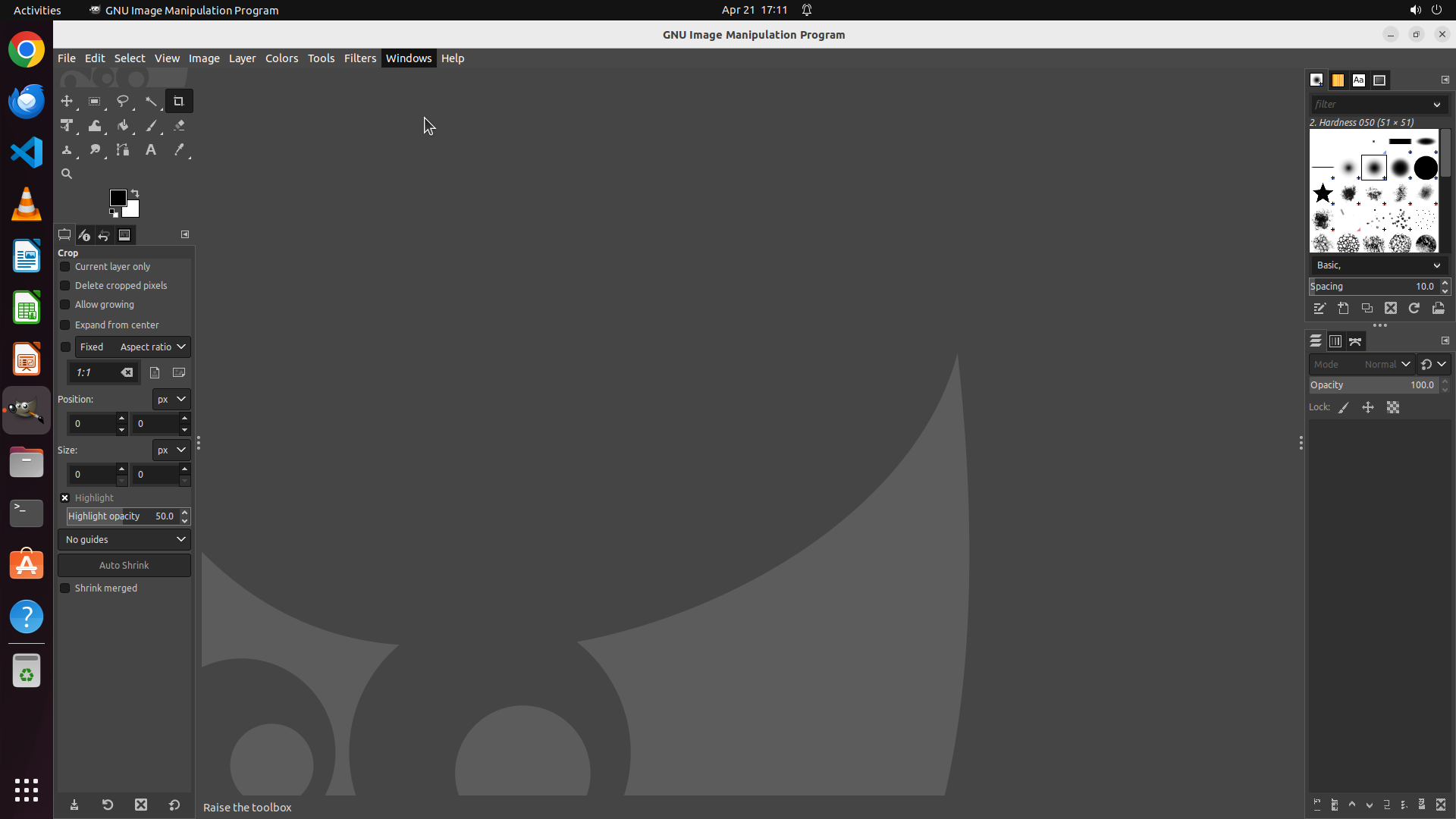Select the Color Picker eyedropper tool

[x=179, y=150]
